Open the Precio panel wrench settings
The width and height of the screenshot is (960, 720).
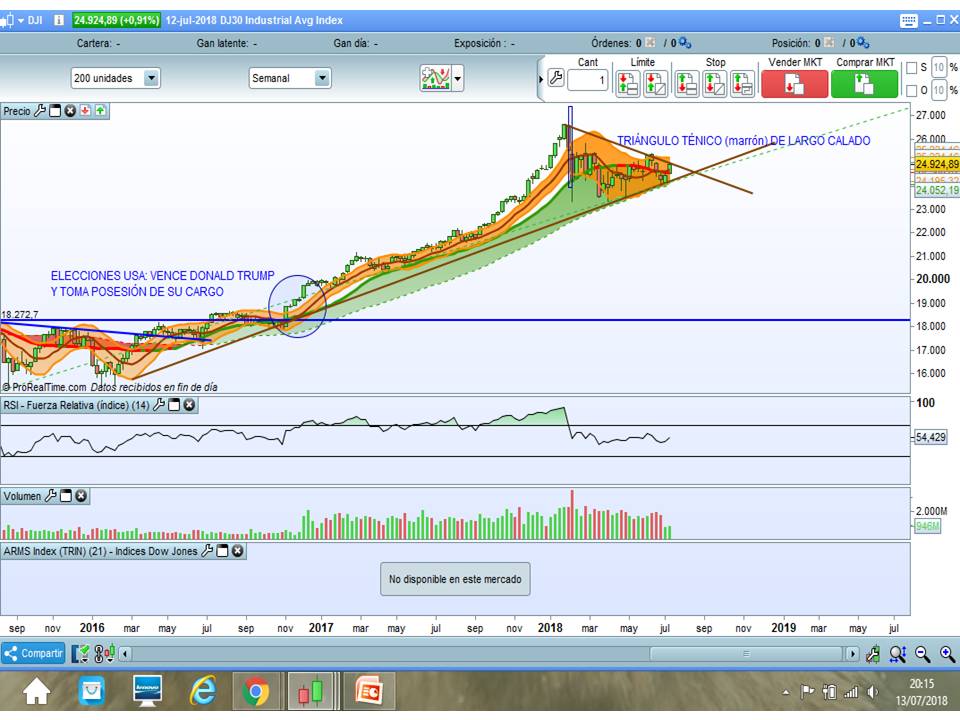click(x=40, y=111)
